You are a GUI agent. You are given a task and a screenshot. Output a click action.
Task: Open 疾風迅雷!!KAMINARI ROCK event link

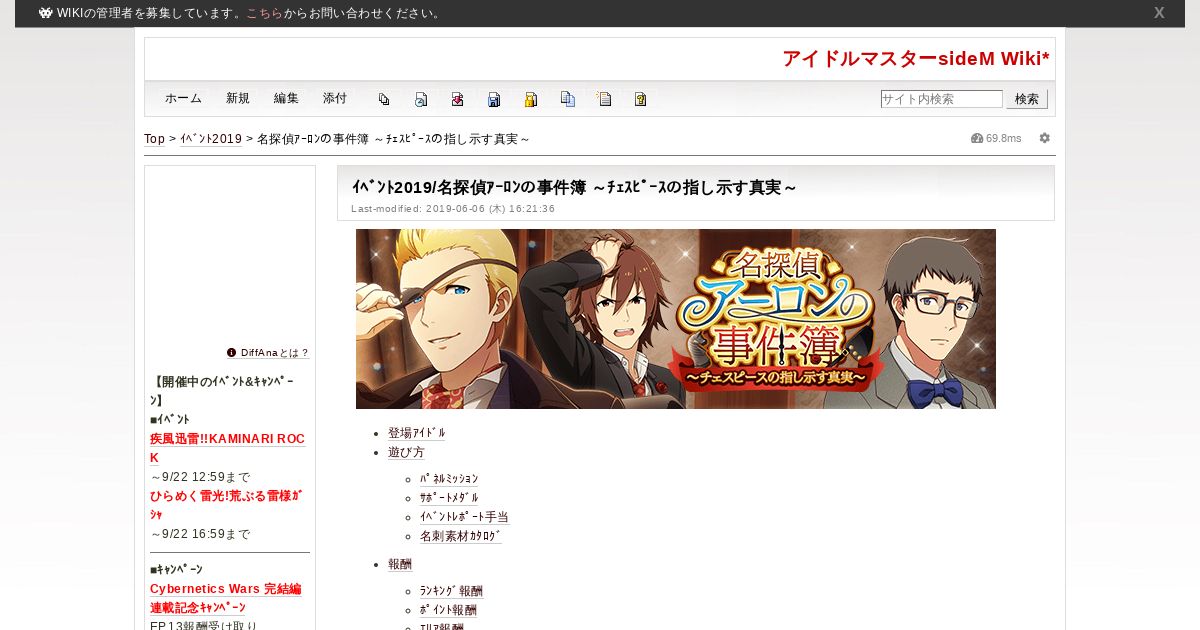coord(227,448)
